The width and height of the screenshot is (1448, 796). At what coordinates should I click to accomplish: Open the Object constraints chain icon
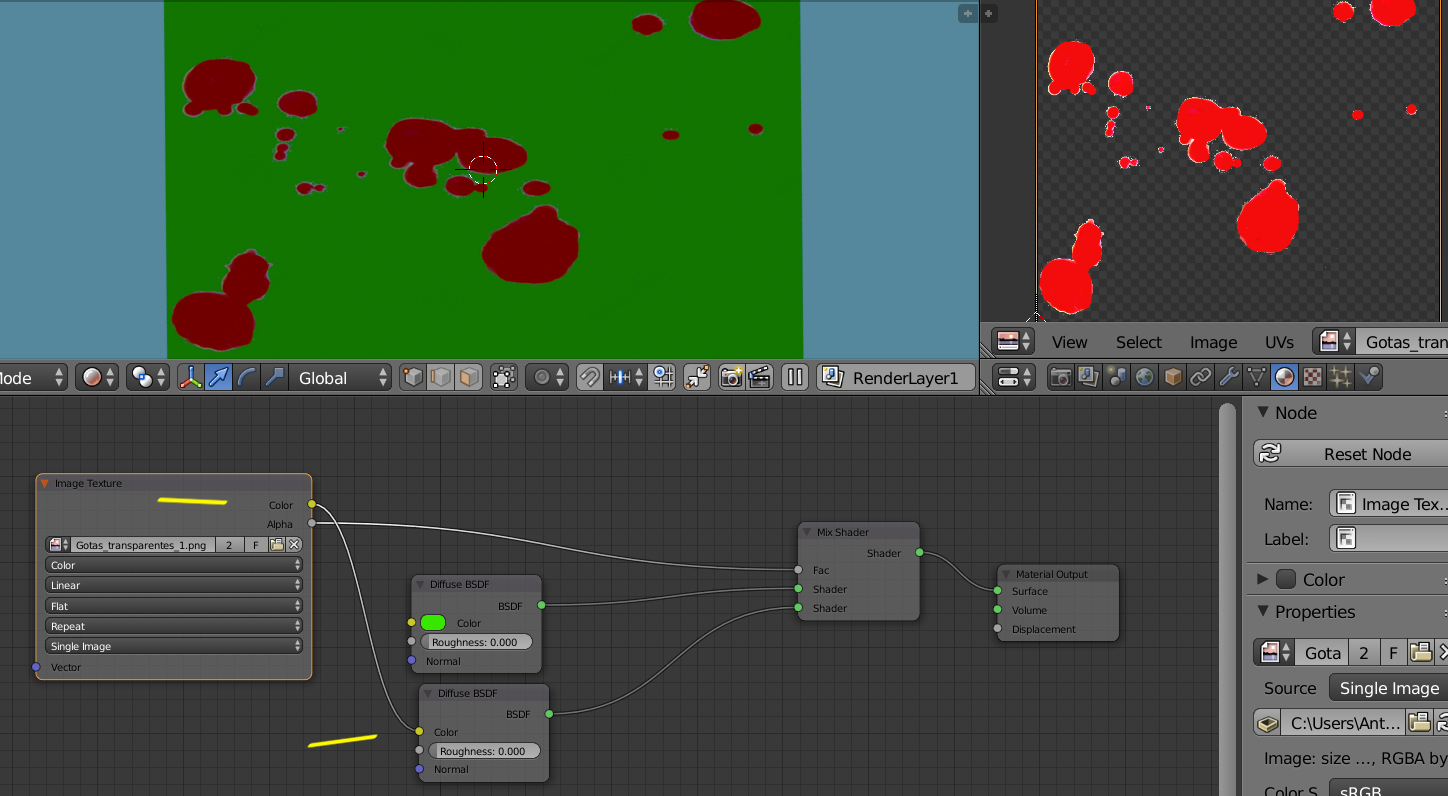click(1201, 377)
